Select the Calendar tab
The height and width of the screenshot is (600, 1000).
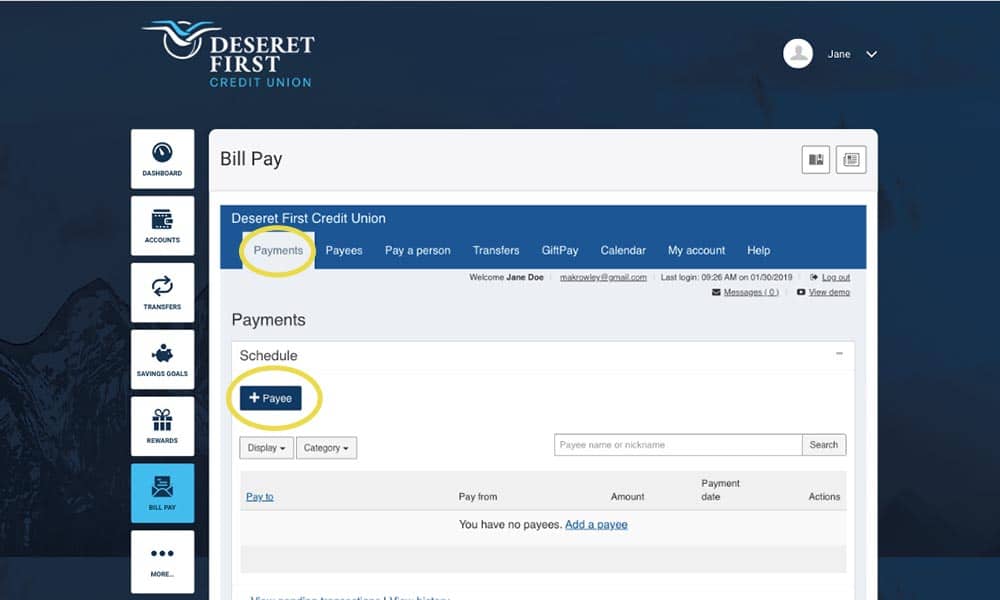click(623, 250)
